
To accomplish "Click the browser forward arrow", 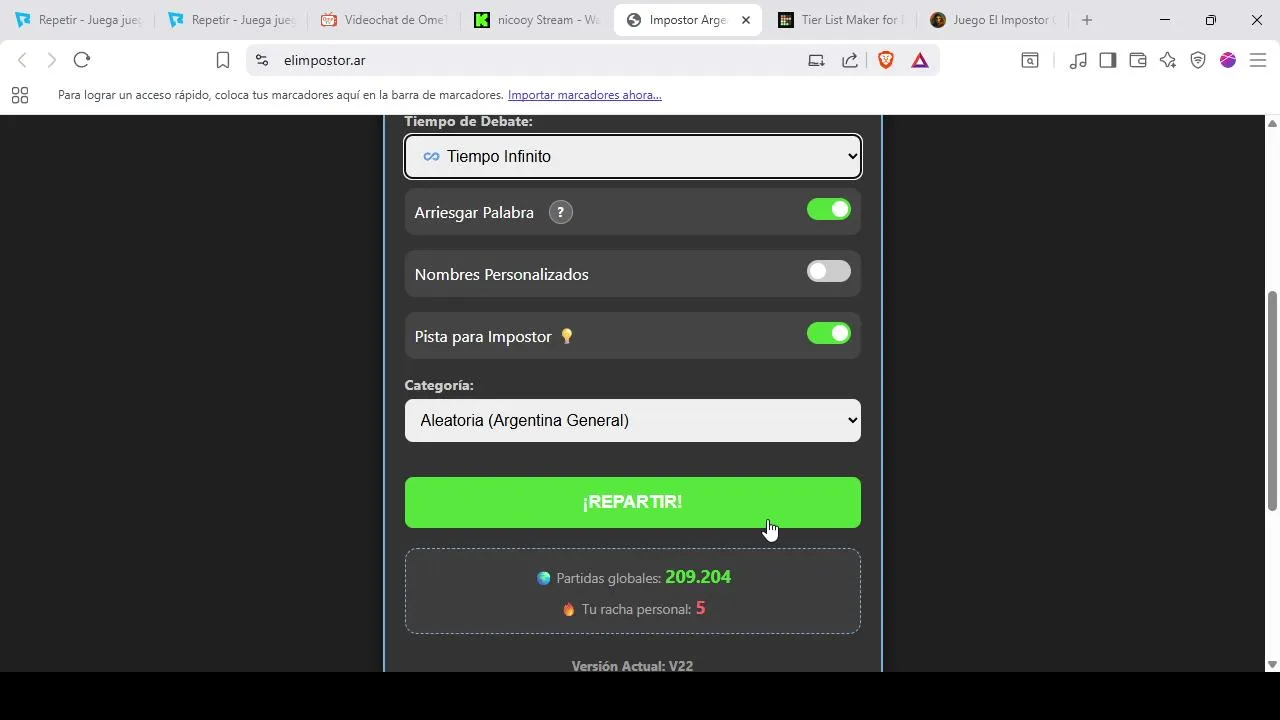I will (x=52, y=60).
